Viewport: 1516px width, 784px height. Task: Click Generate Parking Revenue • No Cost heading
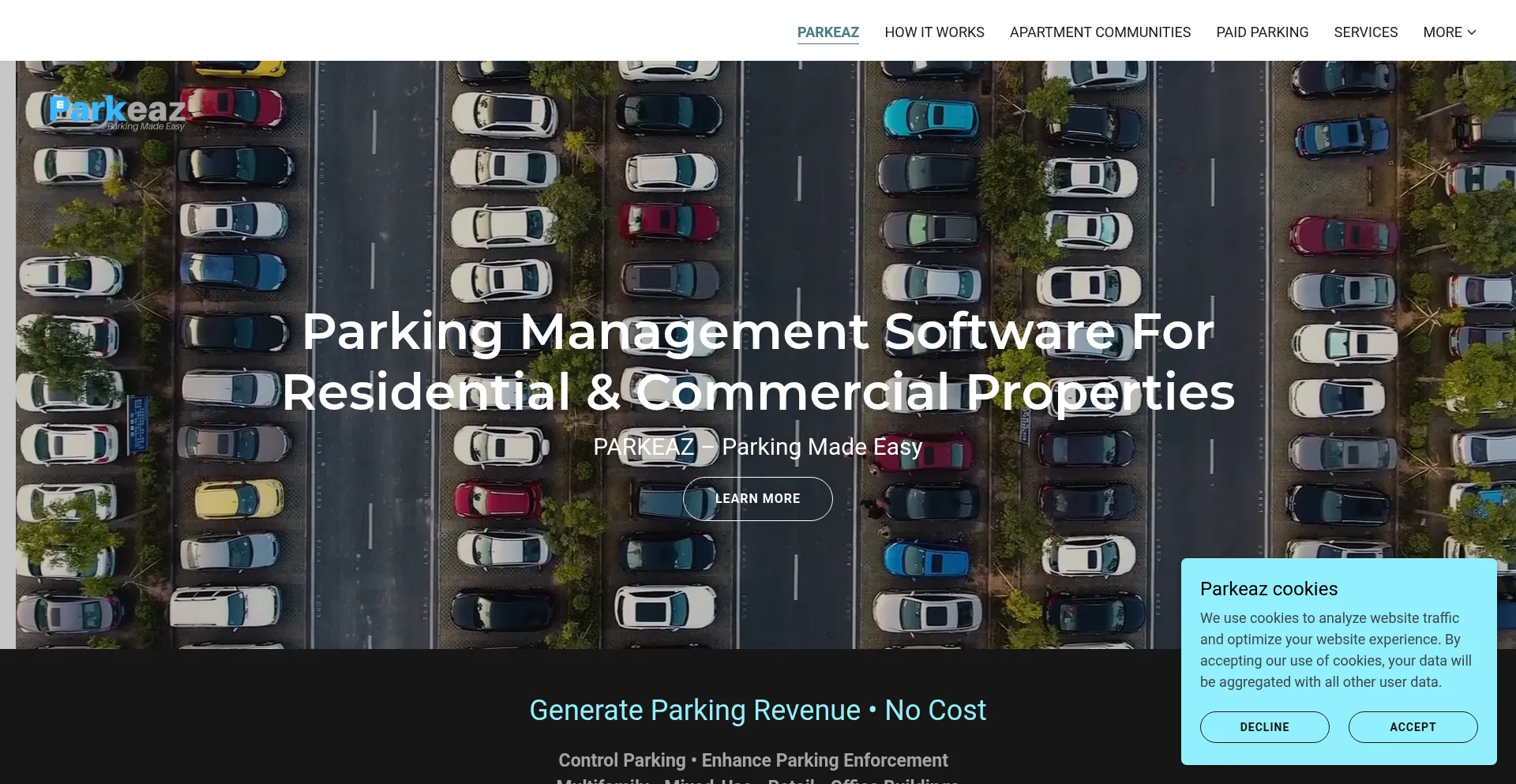pos(758,711)
